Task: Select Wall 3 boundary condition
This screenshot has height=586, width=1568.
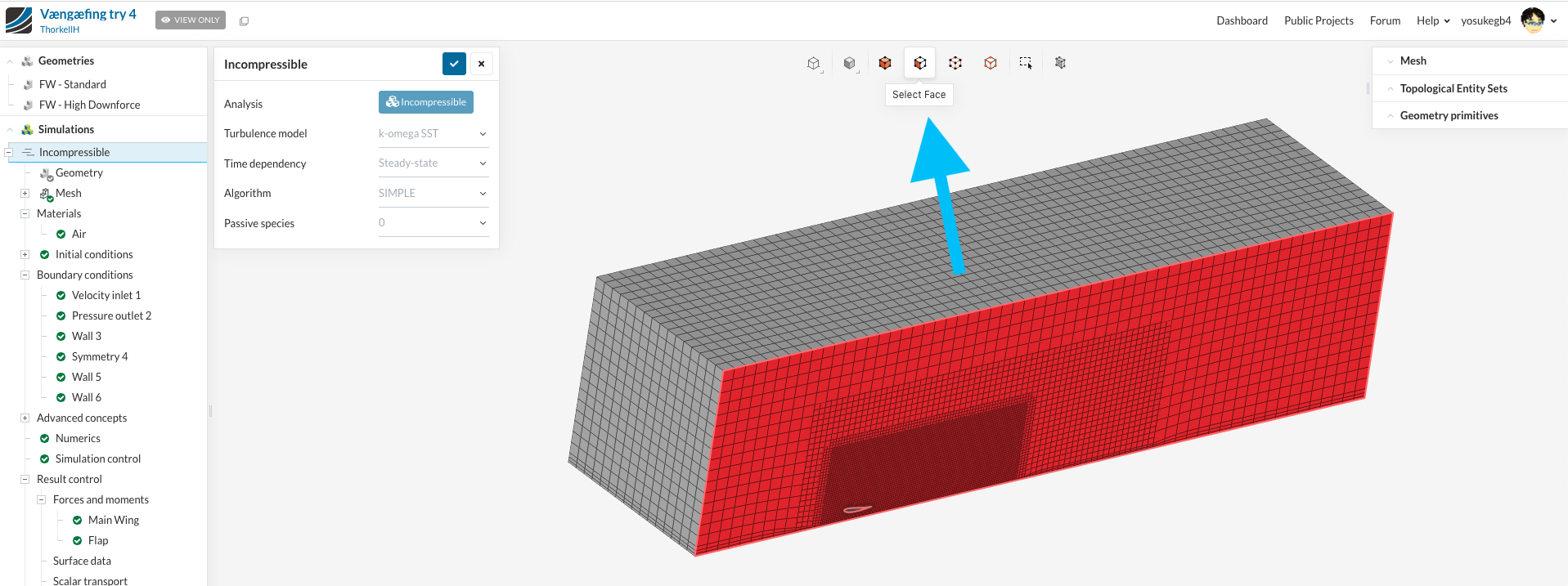Action: pyautogui.click(x=87, y=337)
